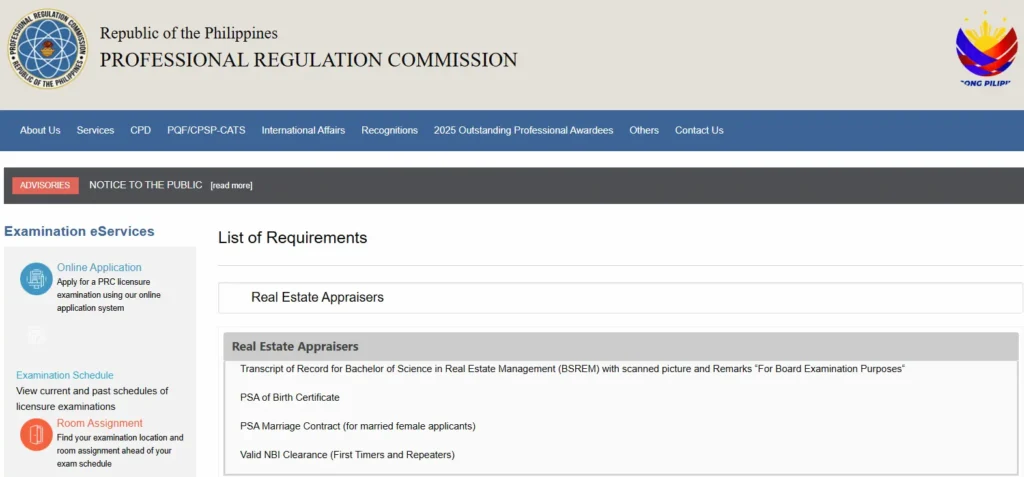
Task: Click the faded icon below Online Application
Action: (x=37, y=337)
